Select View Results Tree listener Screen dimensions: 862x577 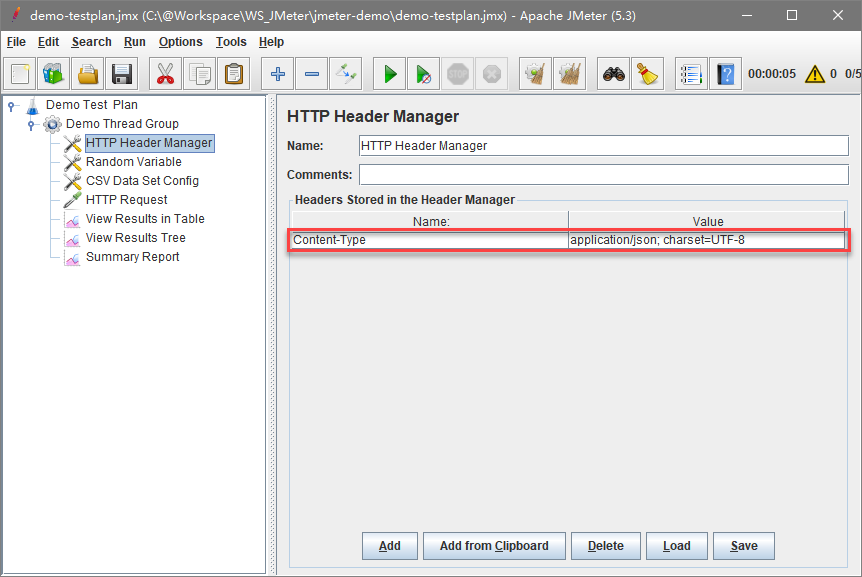(136, 238)
